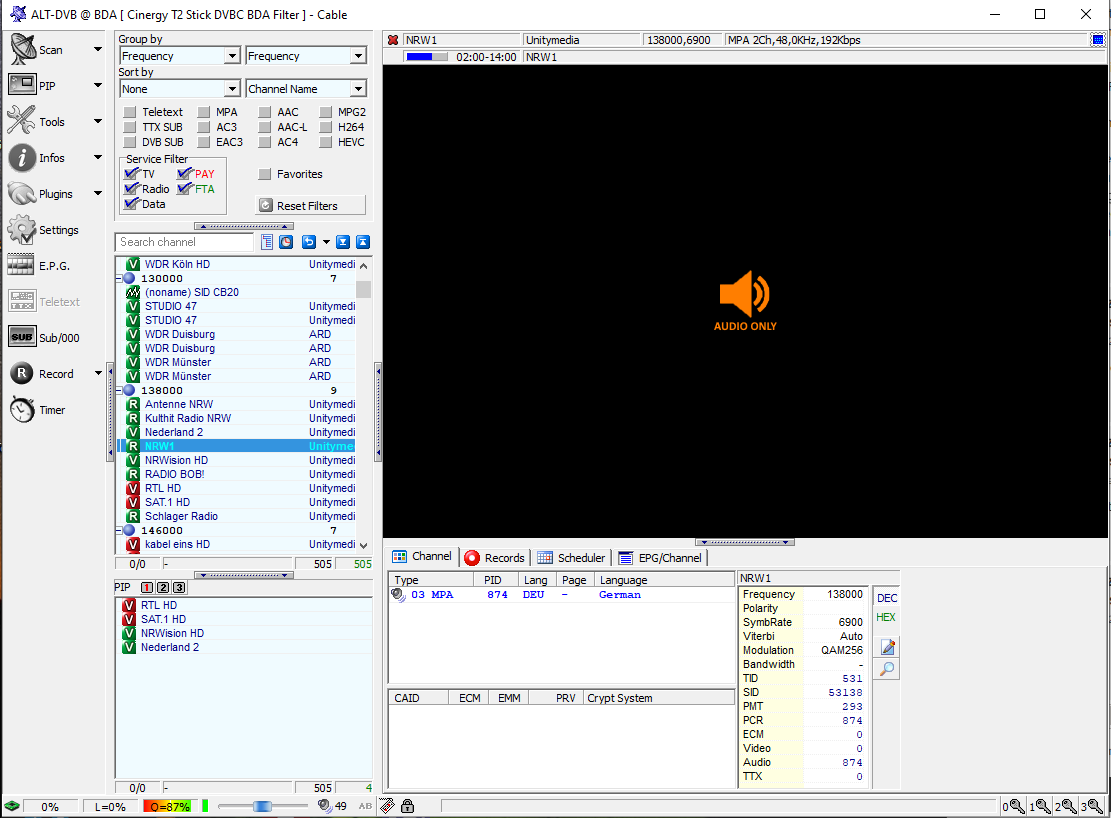Open the Tools wrench icon

(x=22, y=121)
